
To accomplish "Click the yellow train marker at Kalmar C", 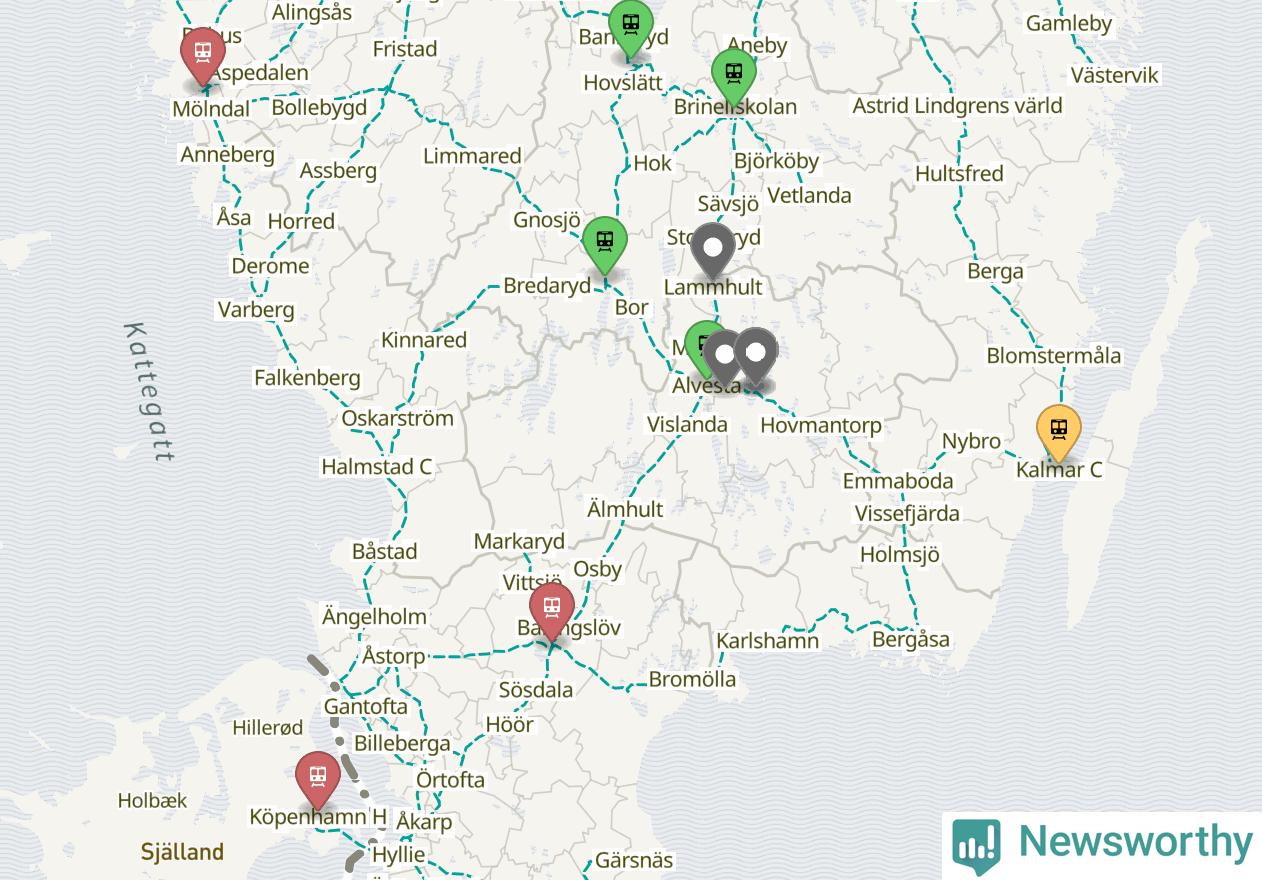I will click(x=1058, y=433).
